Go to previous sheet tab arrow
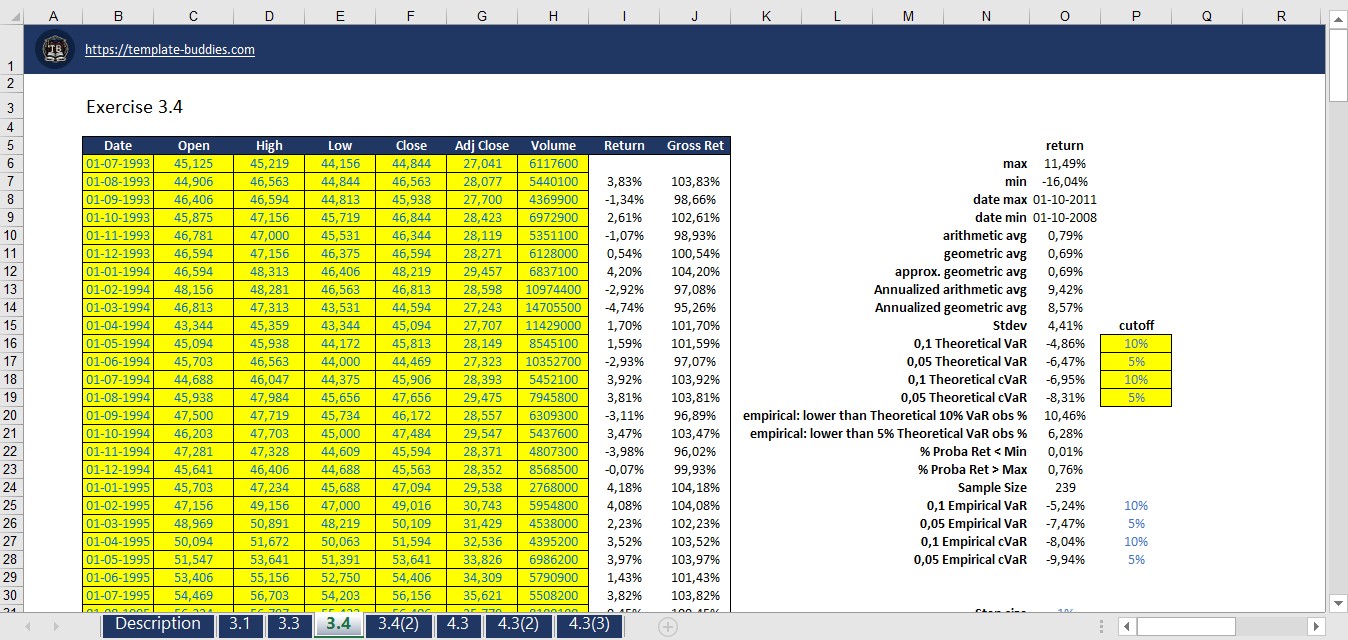 30,626
